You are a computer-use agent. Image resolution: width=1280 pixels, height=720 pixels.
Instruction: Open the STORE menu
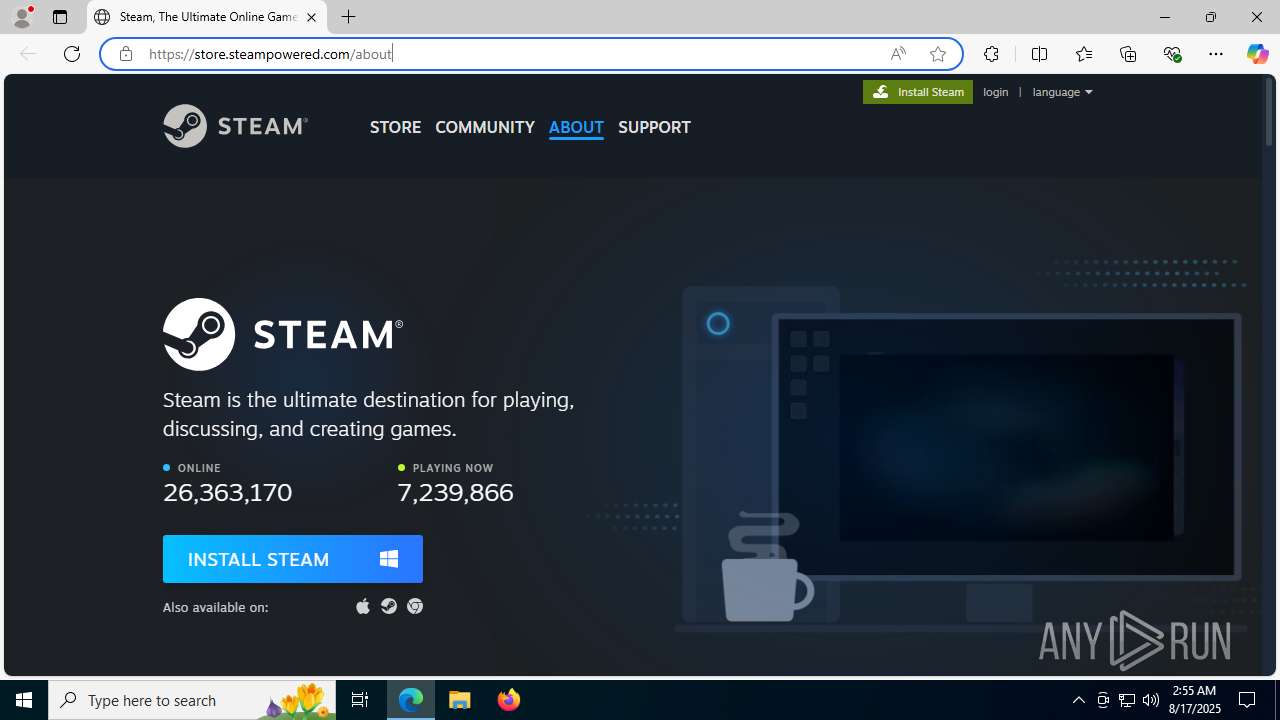tap(395, 127)
